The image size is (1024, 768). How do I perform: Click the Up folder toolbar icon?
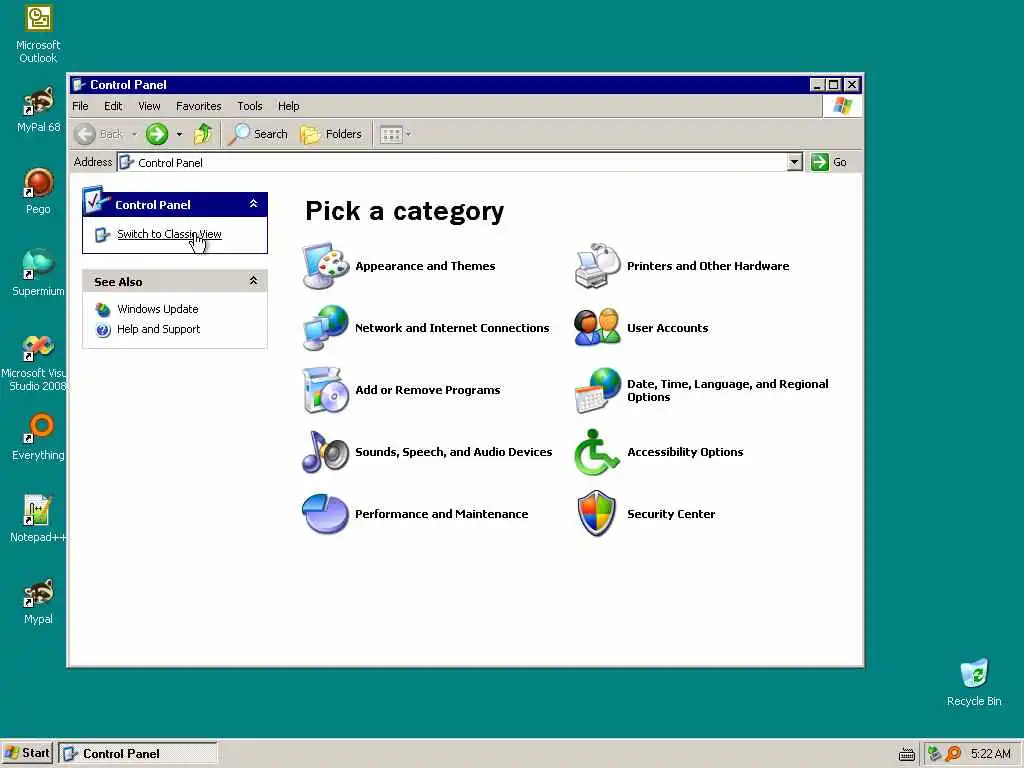click(x=203, y=135)
